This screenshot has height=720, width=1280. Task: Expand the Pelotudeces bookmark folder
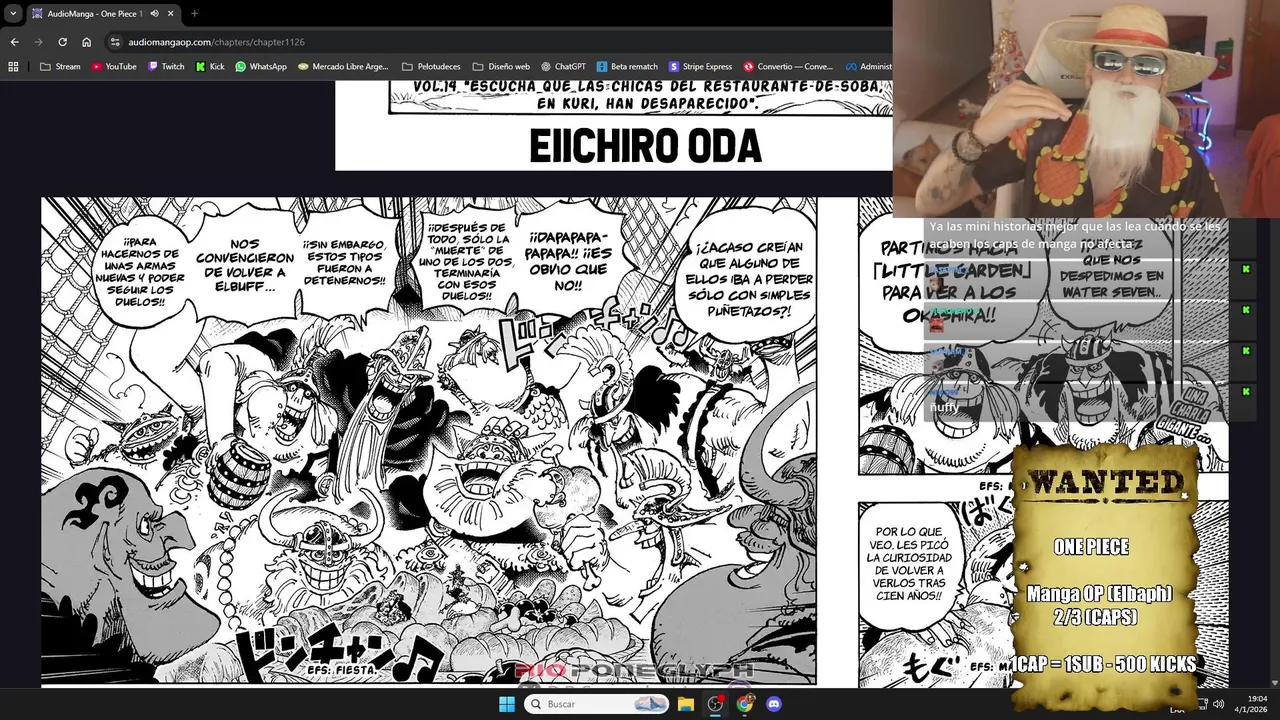pyautogui.click(x=431, y=67)
